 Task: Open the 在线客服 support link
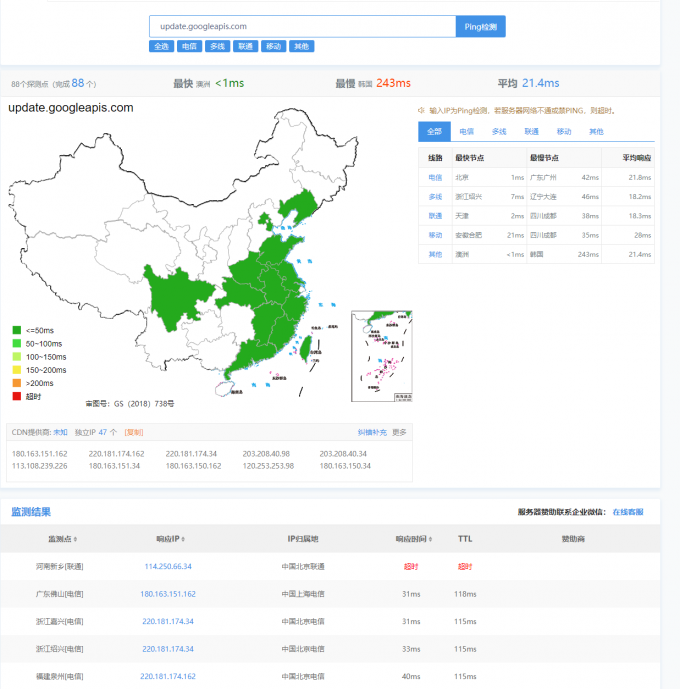click(x=628, y=512)
